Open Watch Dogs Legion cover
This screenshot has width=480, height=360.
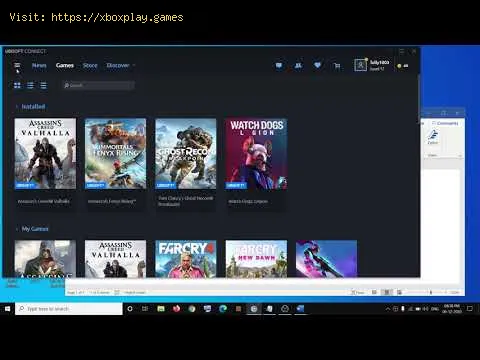coord(256,154)
